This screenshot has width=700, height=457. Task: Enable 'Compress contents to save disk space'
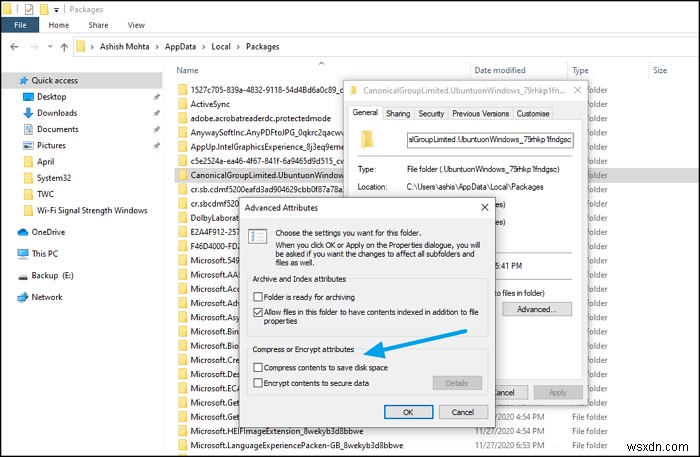coord(258,367)
